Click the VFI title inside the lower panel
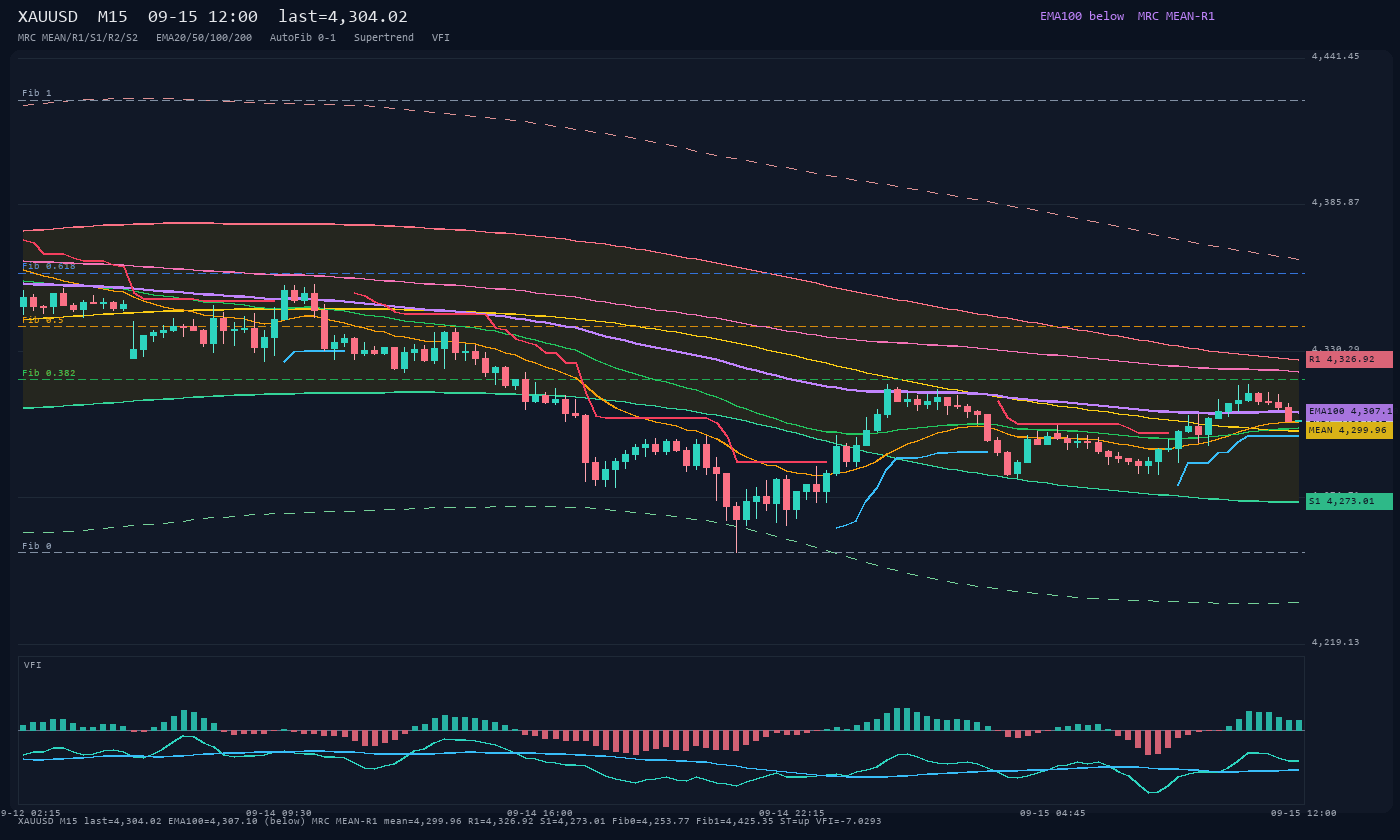This screenshot has width=1400, height=840. click(33, 665)
